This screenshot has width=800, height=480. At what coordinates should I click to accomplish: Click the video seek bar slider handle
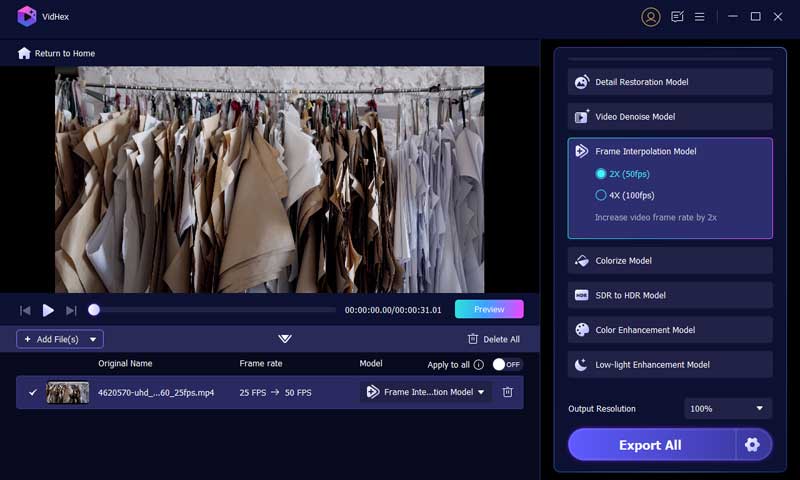pyautogui.click(x=94, y=310)
